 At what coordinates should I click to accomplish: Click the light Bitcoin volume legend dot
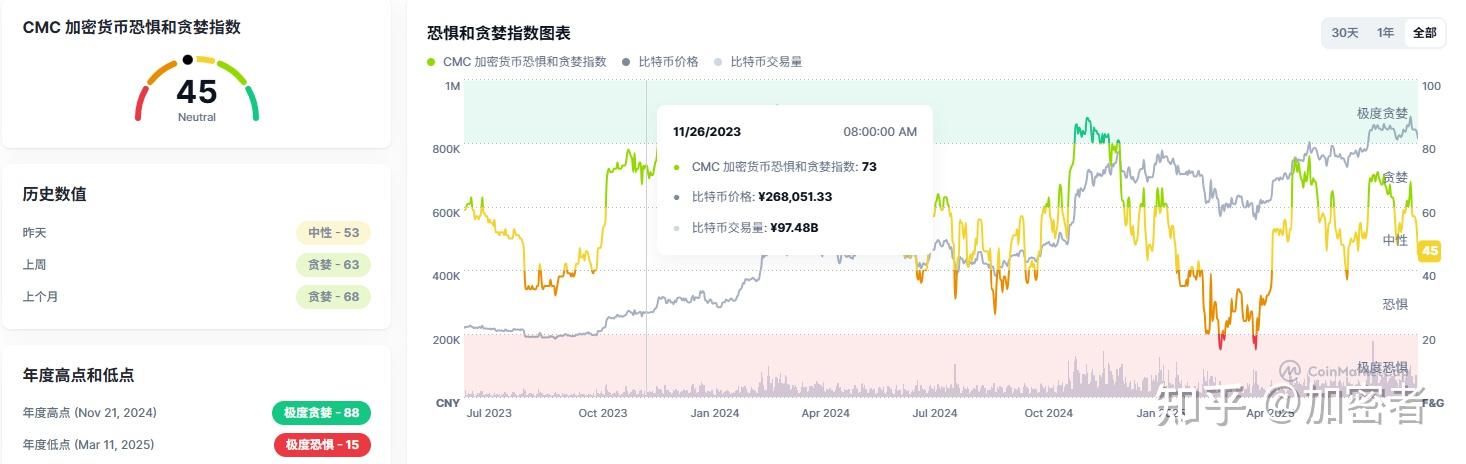[719, 62]
